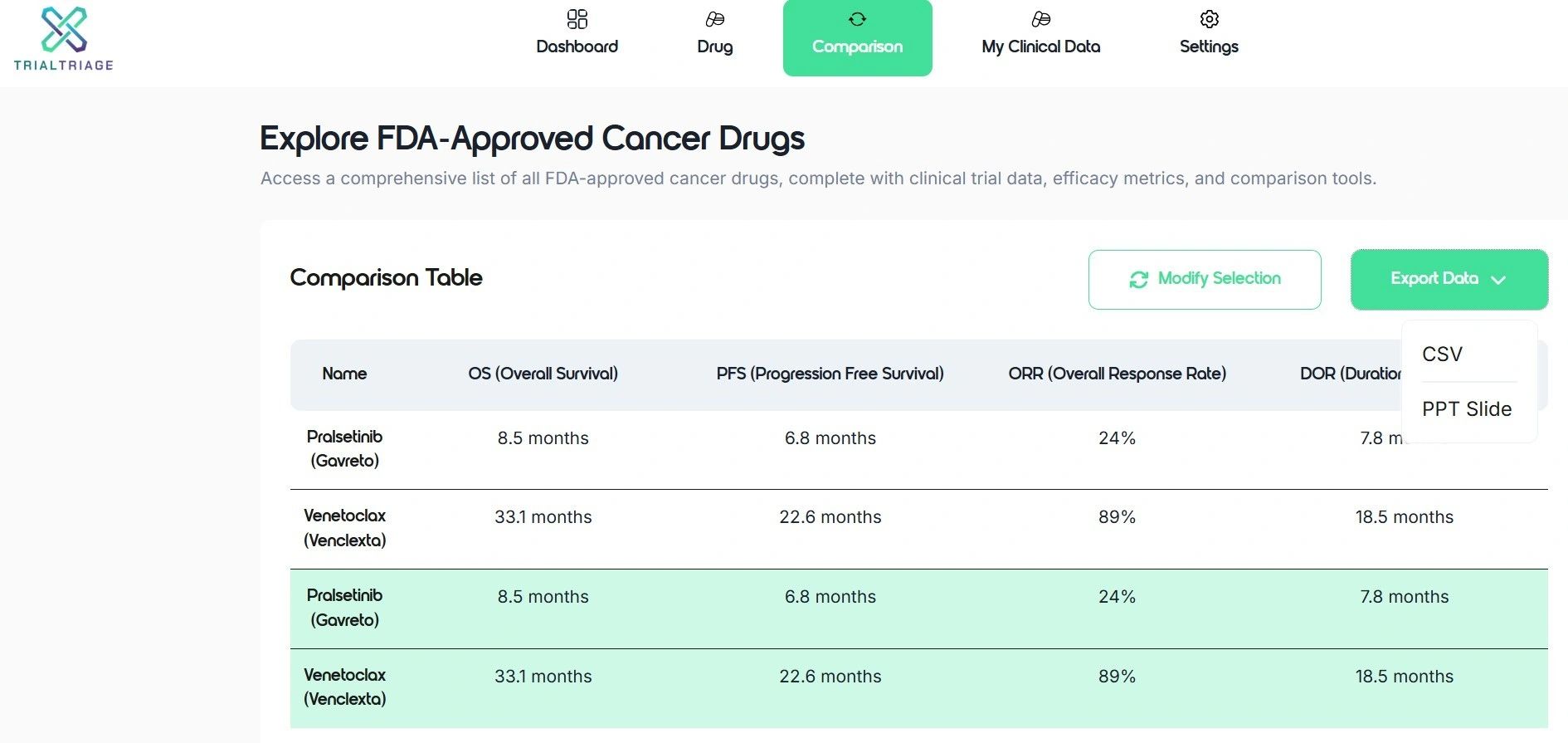This screenshot has width=1568, height=743.
Task: Click the Modify Selection button
Action: tap(1205, 280)
